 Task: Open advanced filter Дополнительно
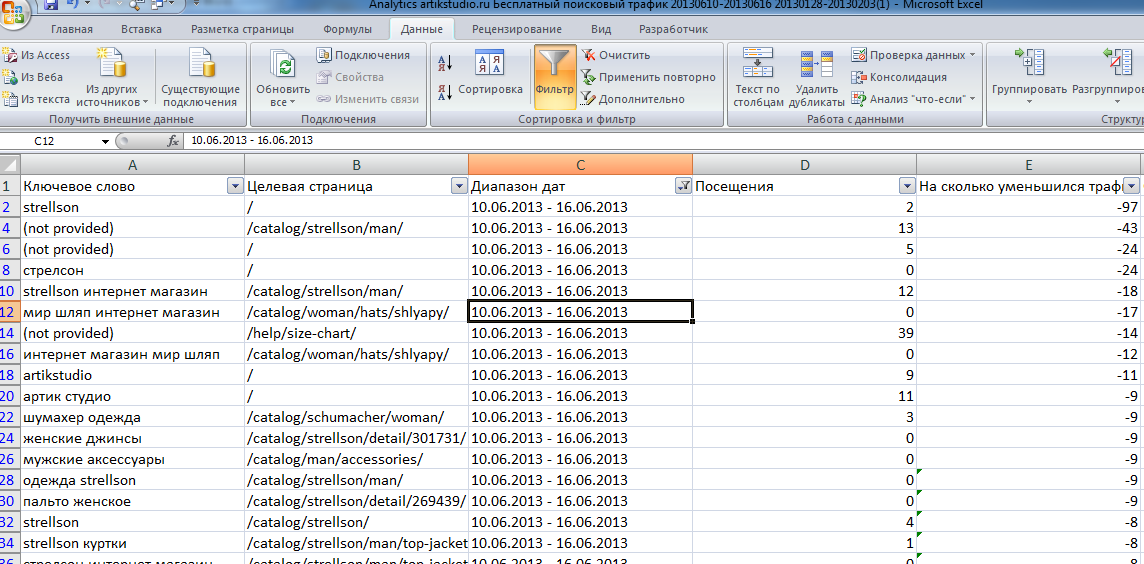click(633, 98)
